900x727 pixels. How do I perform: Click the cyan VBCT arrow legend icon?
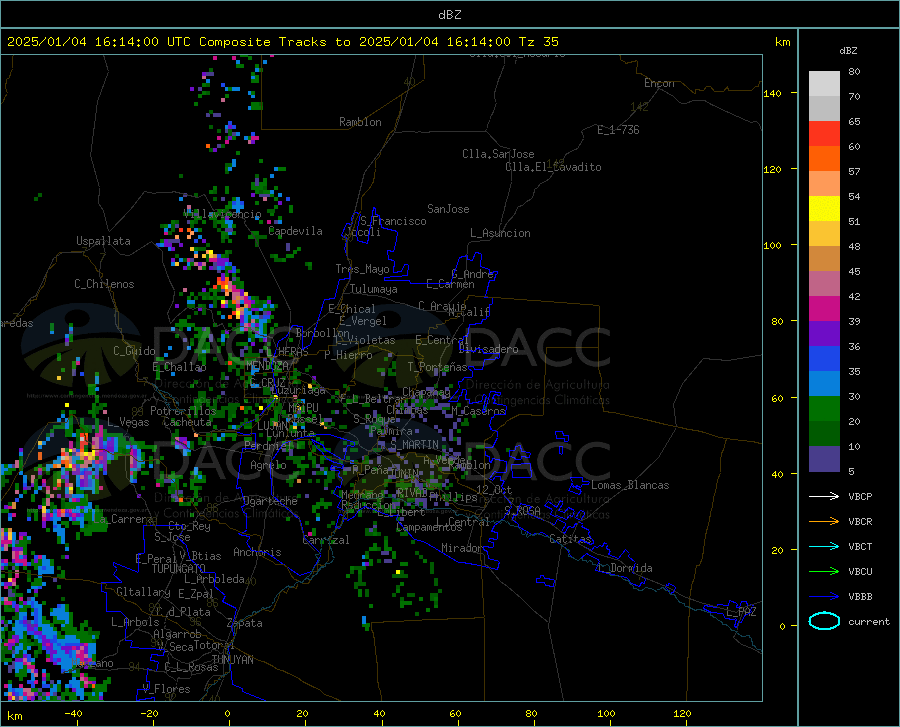pos(824,546)
